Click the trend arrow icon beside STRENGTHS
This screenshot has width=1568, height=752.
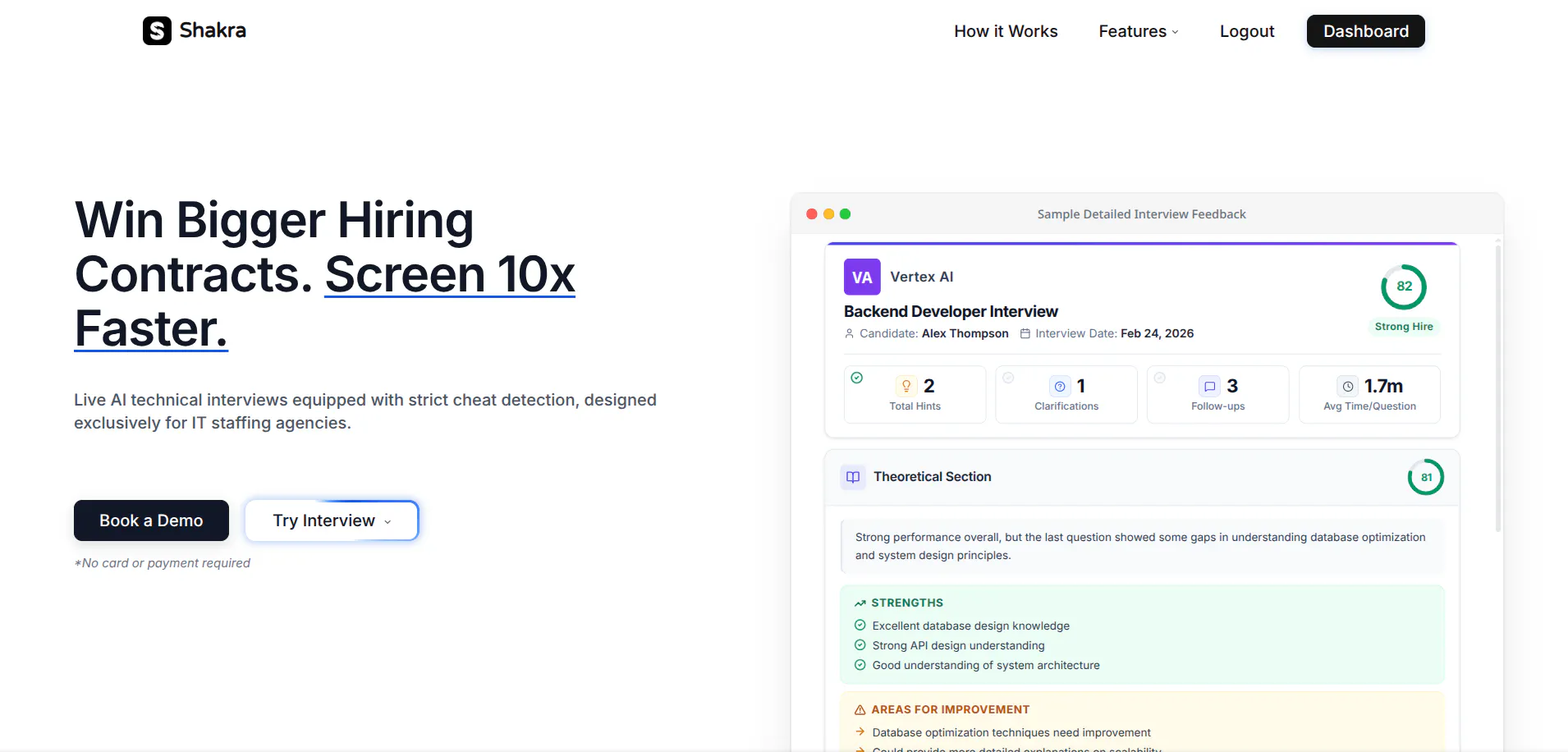[860, 603]
